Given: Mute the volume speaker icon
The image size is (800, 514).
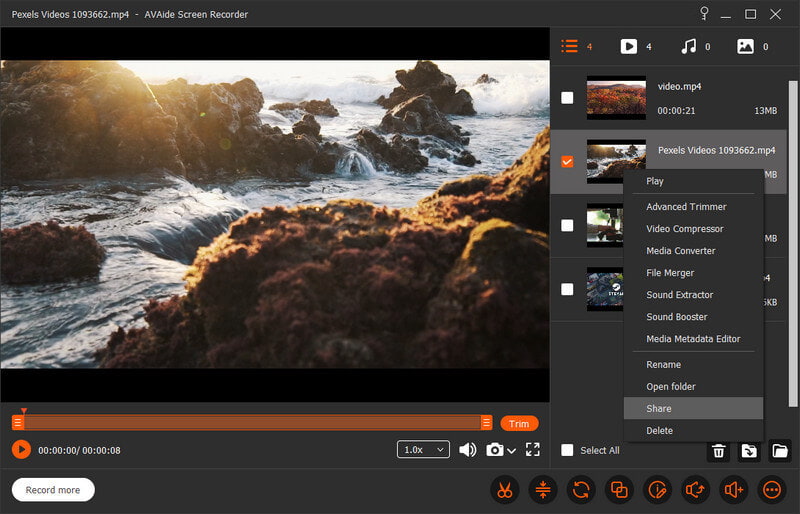Looking at the screenshot, I should click(x=467, y=450).
